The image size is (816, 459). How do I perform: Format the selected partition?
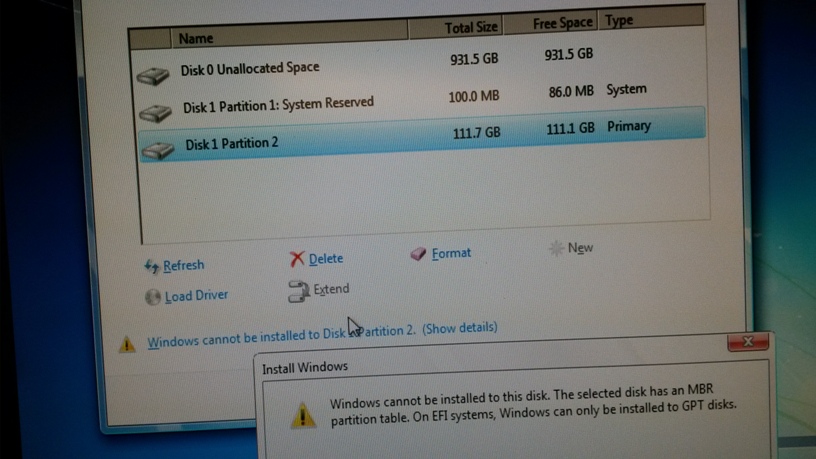(x=451, y=253)
